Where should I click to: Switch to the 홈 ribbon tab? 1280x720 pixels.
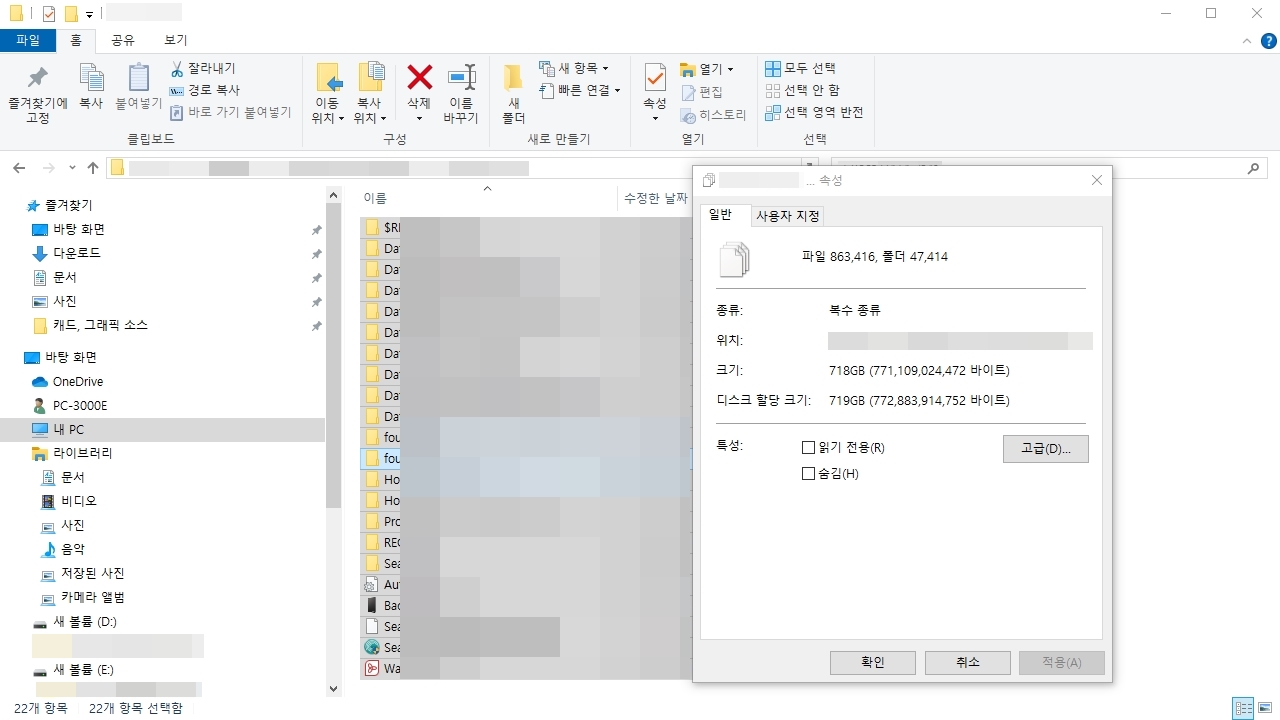(76, 41)
